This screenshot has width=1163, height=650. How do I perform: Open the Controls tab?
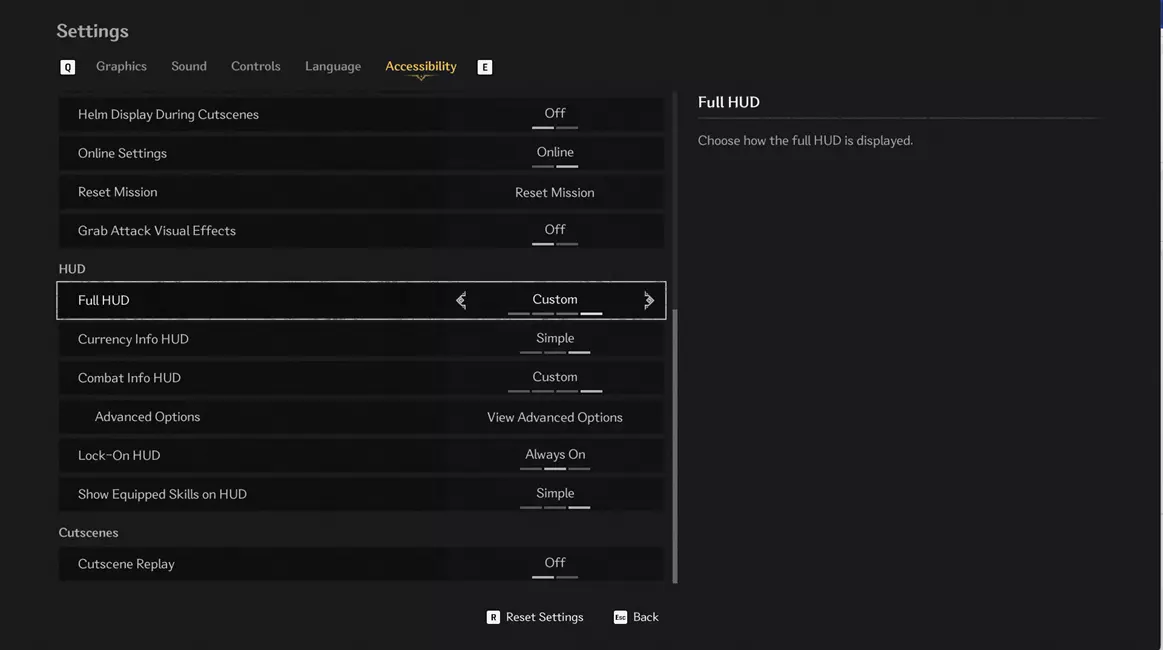point(255,66)
